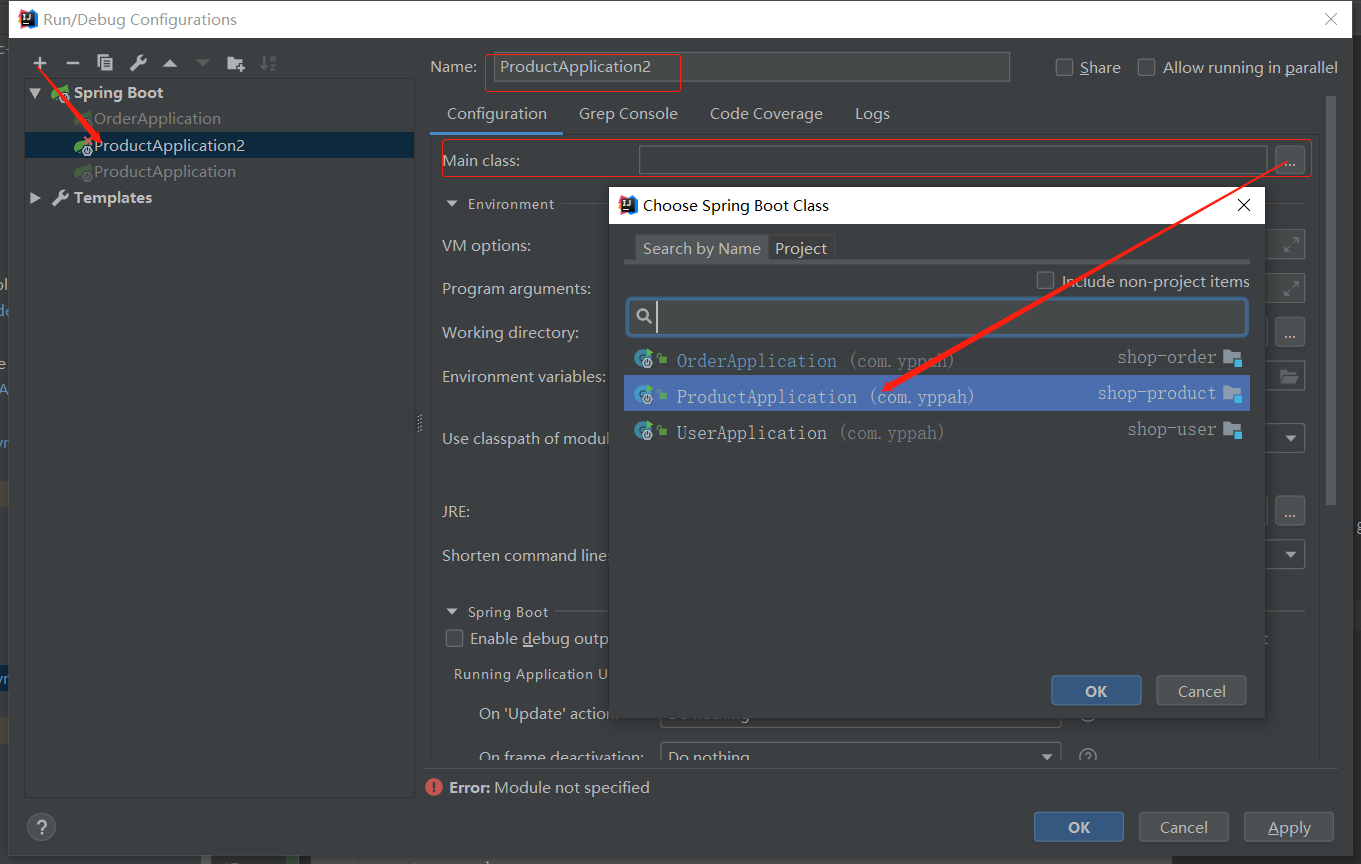This screenshot has height=864, width=1361.
Task: Remove the selected configuration with the minus icon
Action: click(72, 63)
